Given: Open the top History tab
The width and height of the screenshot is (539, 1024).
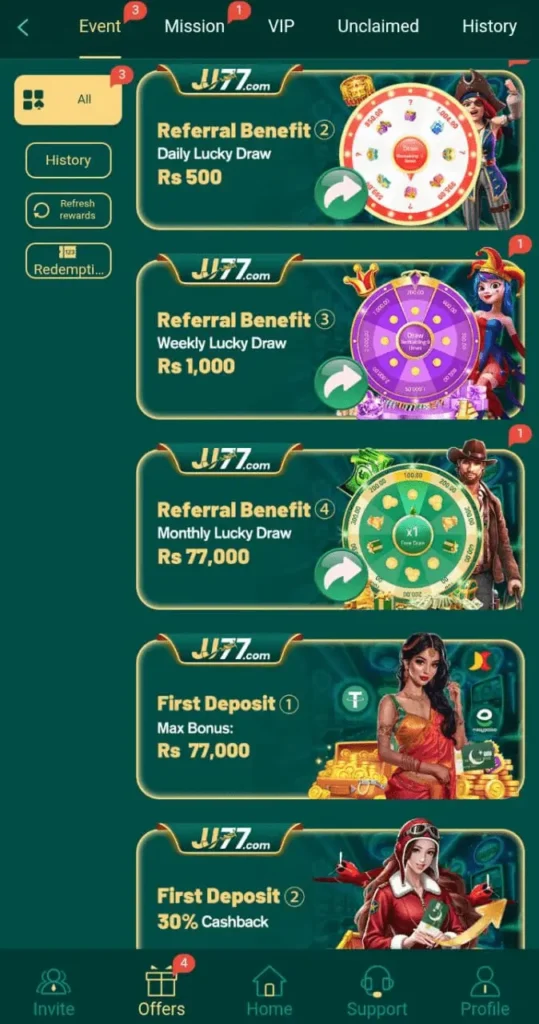Looking at the screenshot, I should click(x=489, y=26).
